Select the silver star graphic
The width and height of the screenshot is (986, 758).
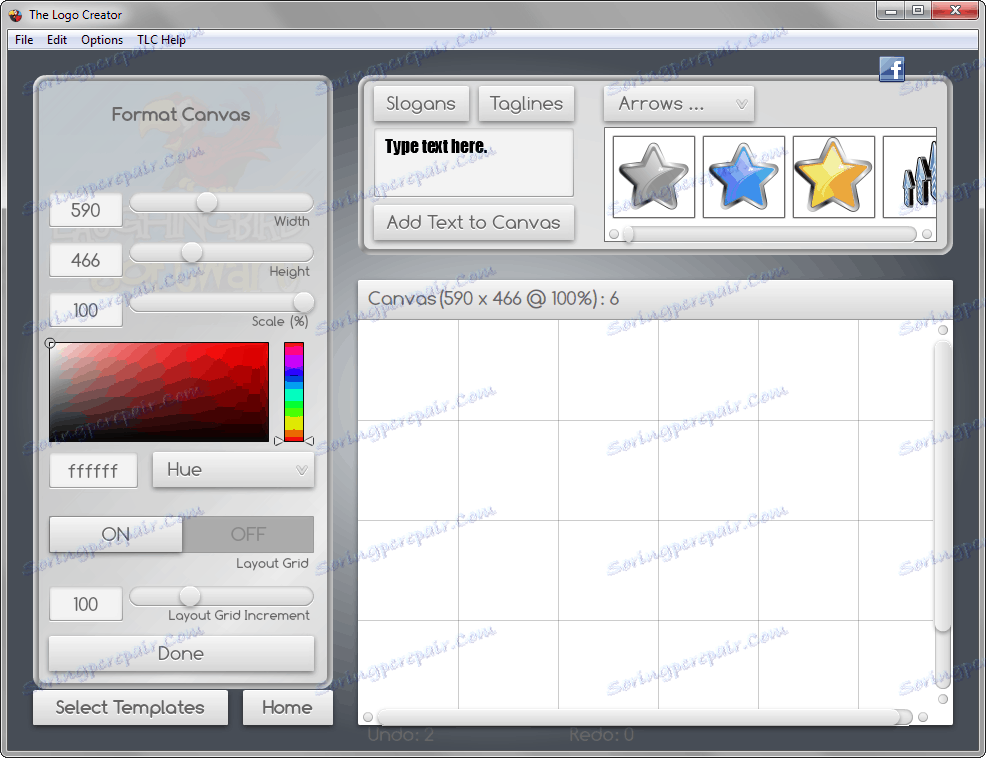653,177
